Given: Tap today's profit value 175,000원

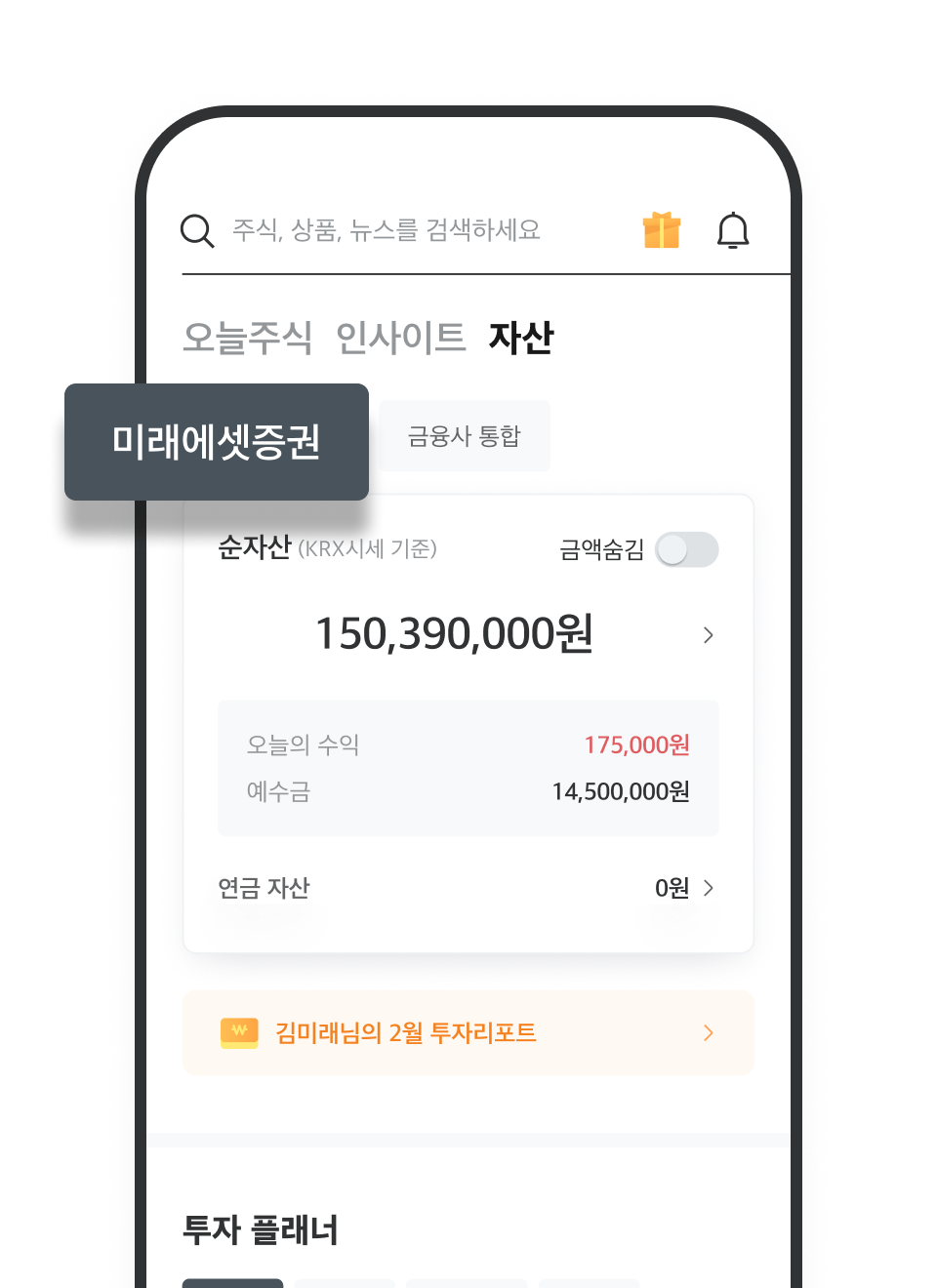Looking at the screenshot, I should click(636, 745).
